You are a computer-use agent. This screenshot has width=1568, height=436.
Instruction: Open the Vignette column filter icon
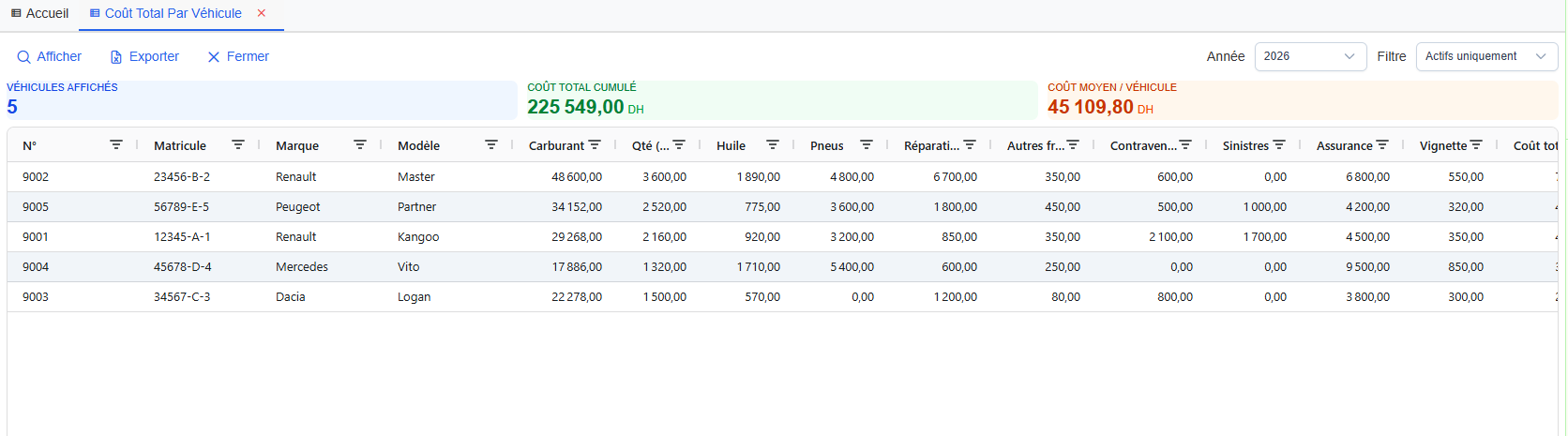pyautogui.click(x=1476, y=145)
